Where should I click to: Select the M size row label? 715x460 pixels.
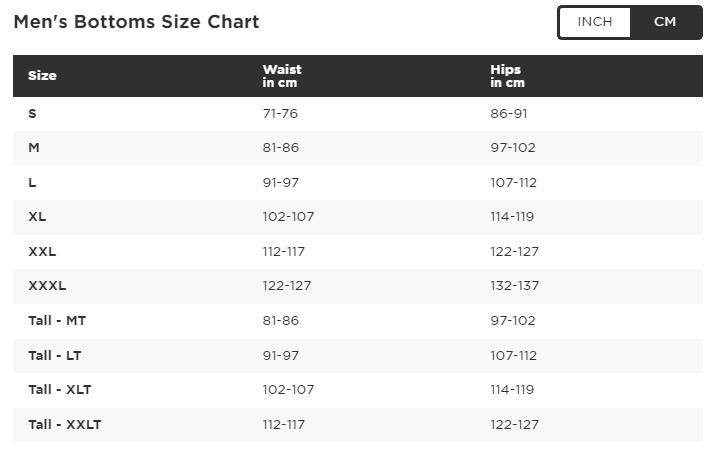pos(34,148)
